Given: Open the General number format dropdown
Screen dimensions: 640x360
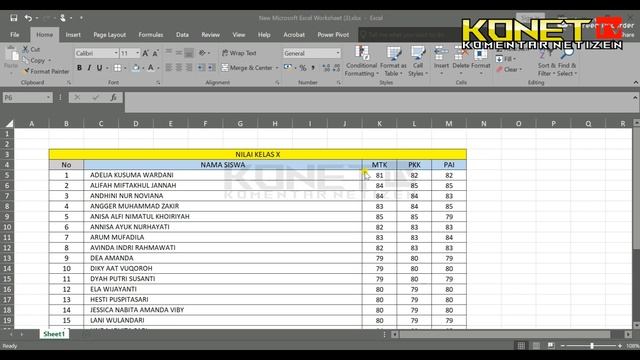Looking at the screenshot, I should tap(338, 53).
